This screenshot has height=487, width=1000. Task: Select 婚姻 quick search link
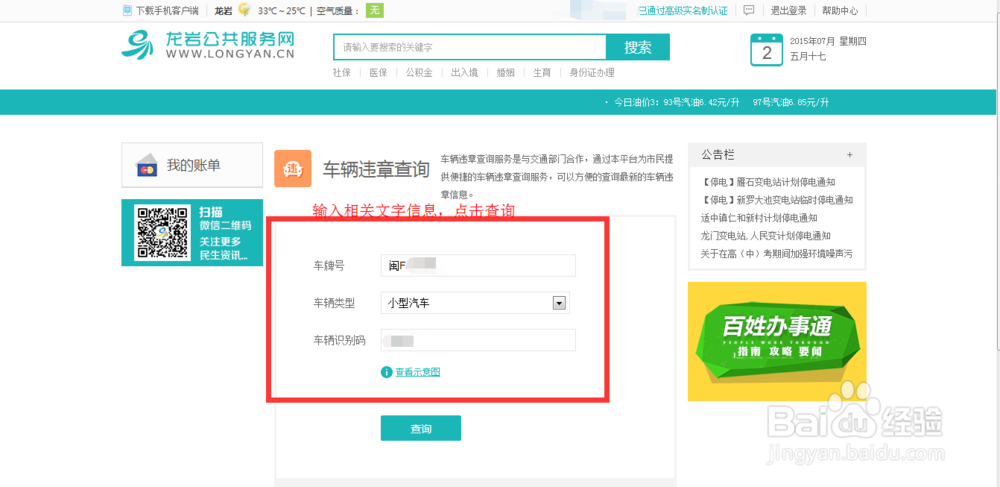click(506, 73)
